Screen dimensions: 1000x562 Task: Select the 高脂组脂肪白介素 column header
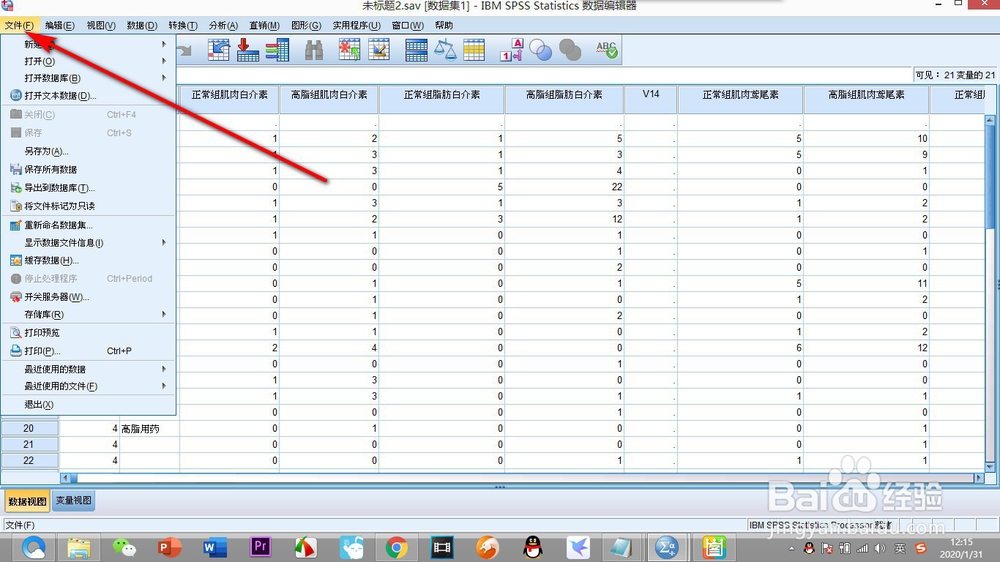click(x=564, y=100)
